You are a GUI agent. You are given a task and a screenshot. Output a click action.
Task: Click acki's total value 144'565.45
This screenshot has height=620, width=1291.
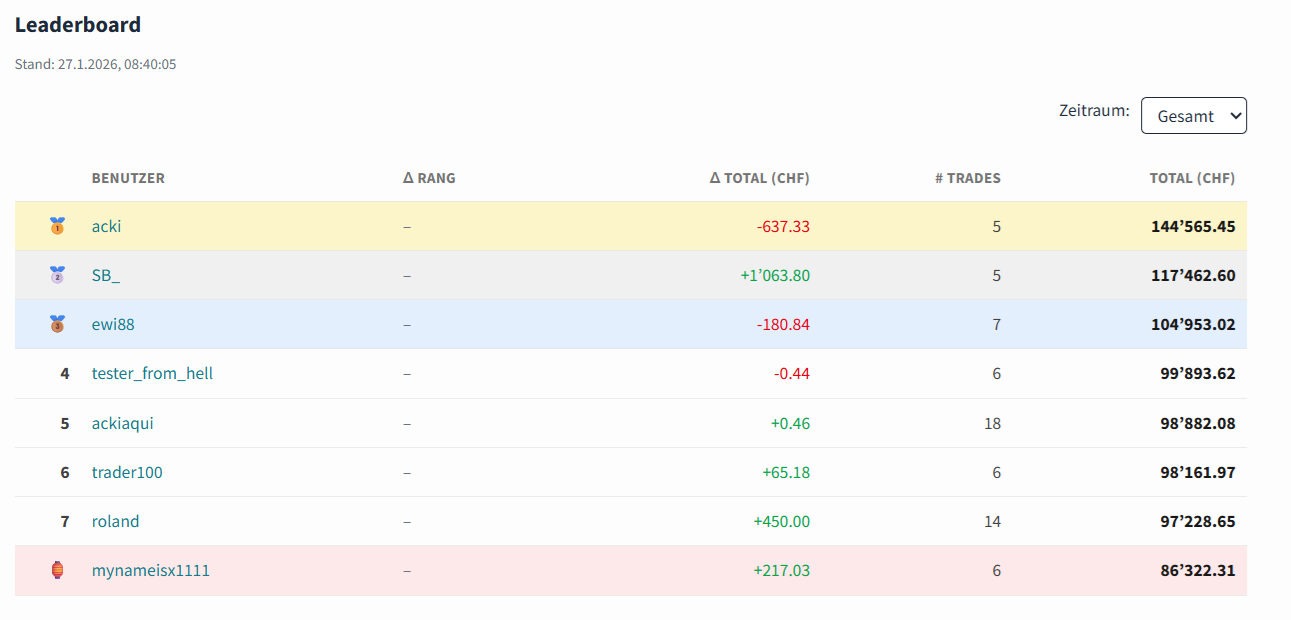click(1193, 226)
